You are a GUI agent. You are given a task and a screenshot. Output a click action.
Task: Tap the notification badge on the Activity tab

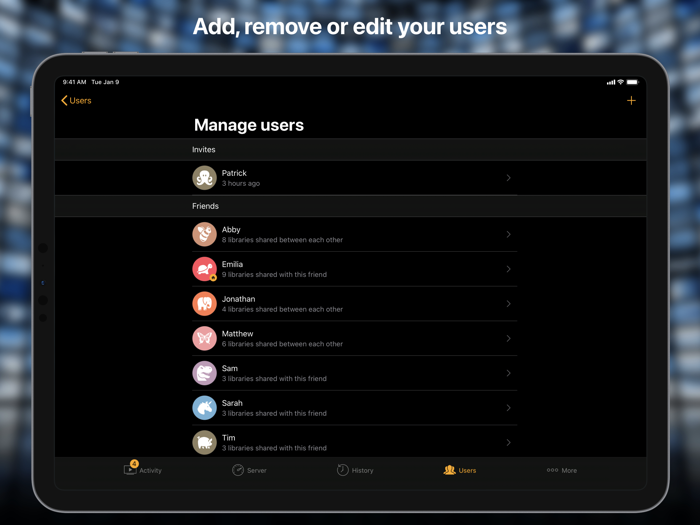click(134, 463)
